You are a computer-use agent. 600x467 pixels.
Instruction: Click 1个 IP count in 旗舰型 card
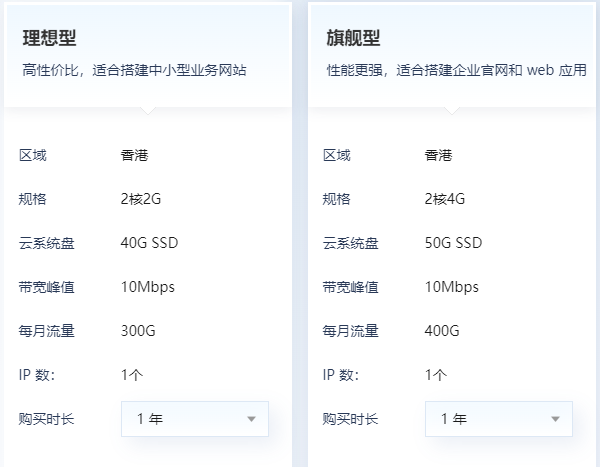click(436, 375)
